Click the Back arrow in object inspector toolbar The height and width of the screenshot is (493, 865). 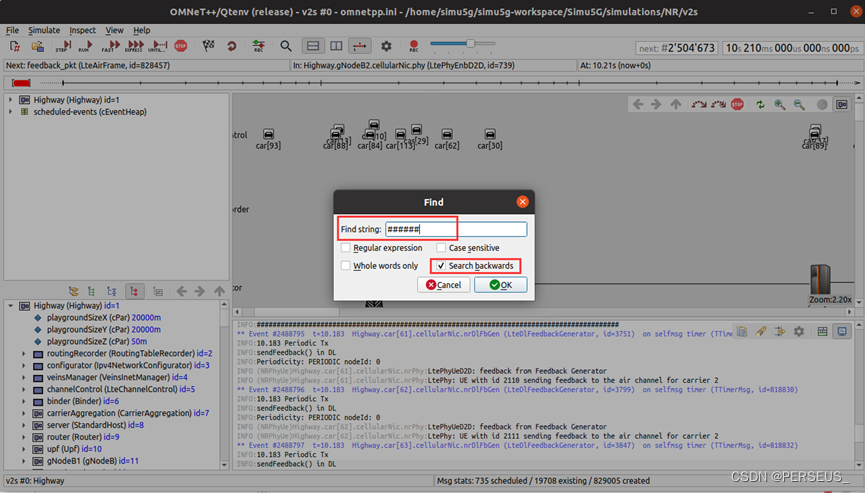pyautogui.click(x=181, y=291)
